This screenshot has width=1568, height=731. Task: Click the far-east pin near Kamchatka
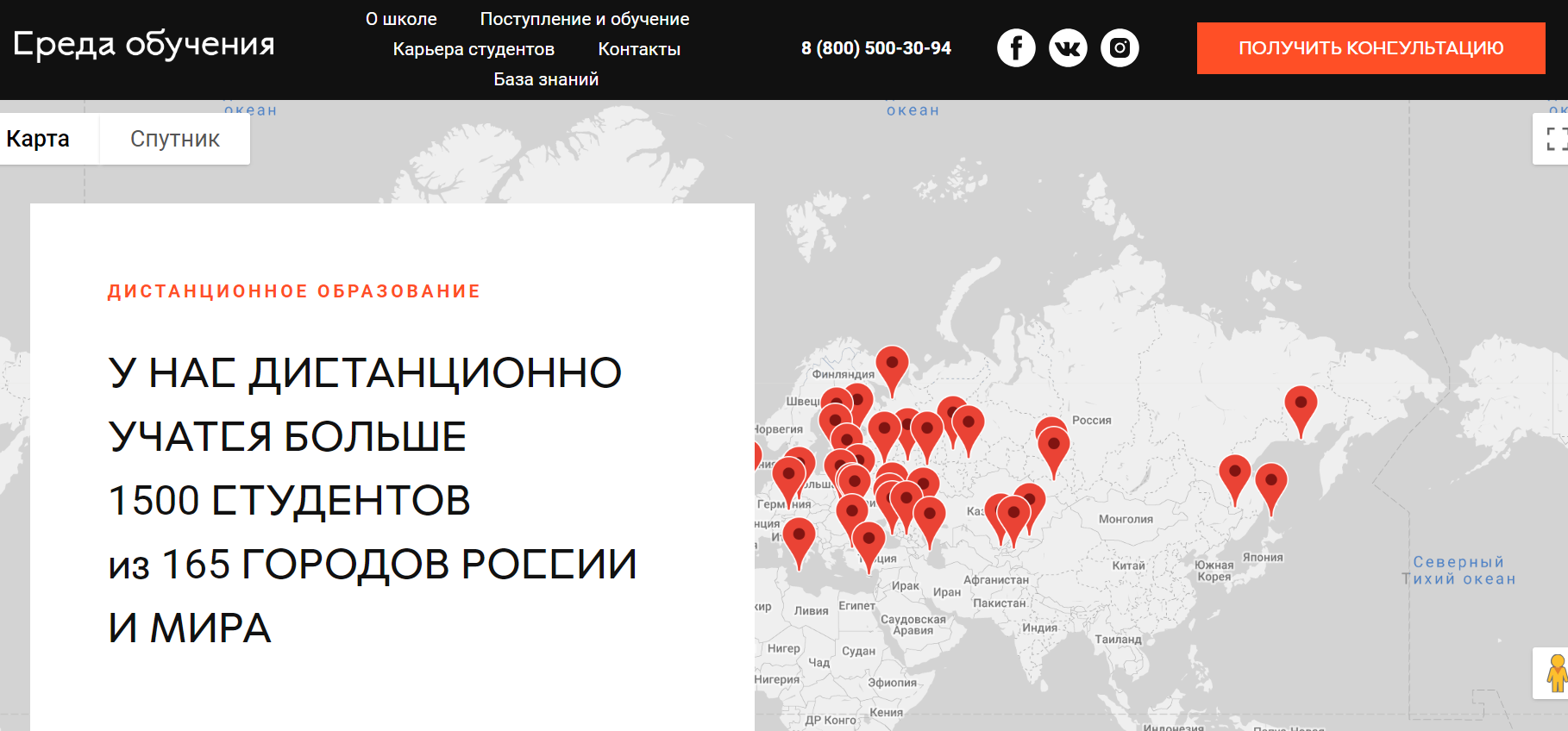[1301, 411]
